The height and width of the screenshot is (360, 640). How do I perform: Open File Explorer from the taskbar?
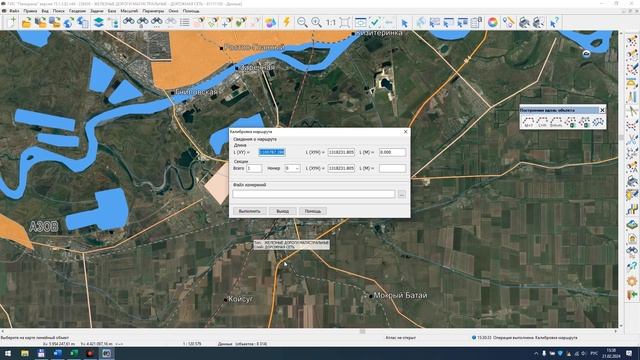pos(25,353)
